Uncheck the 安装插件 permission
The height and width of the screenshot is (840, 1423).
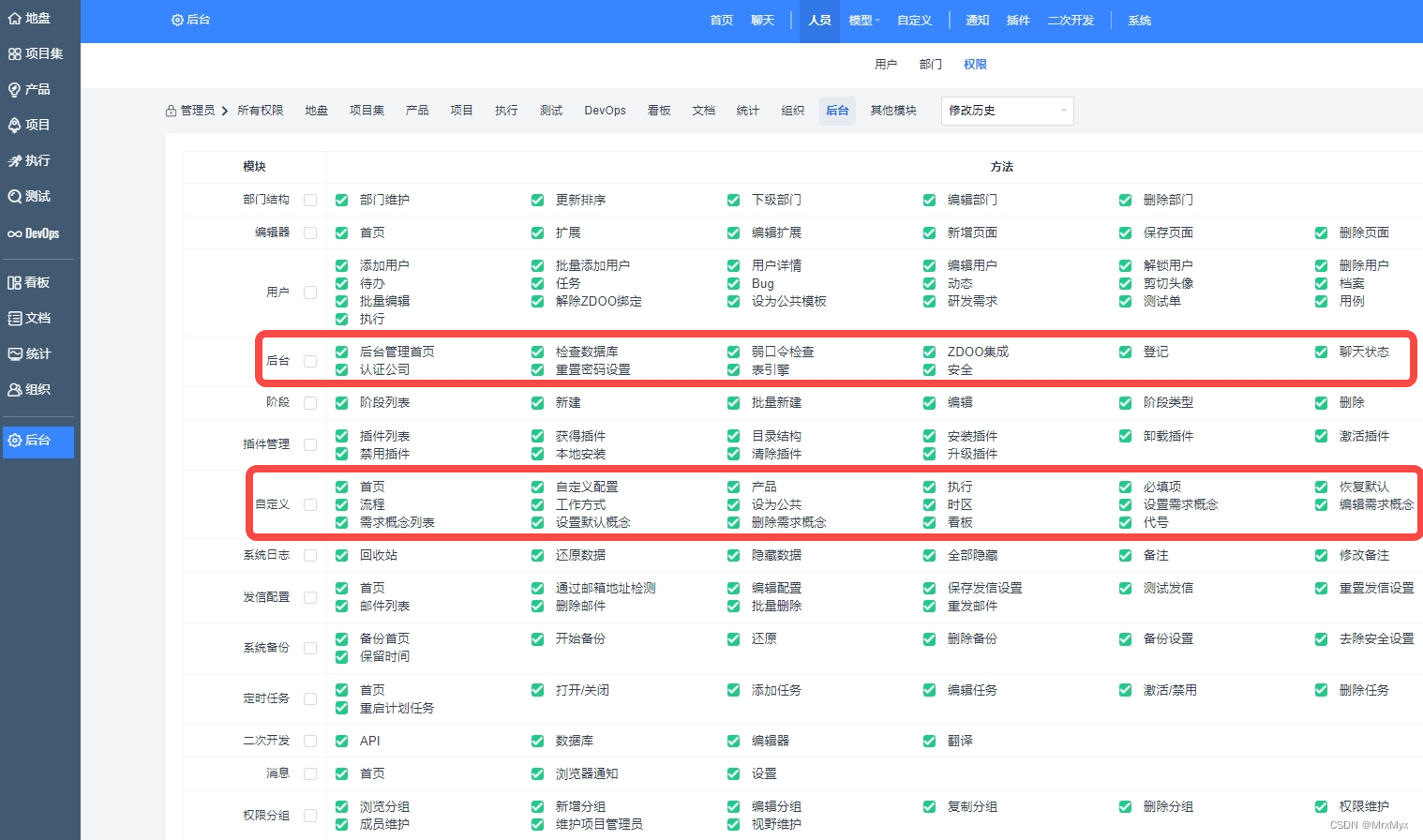[930, 436]
